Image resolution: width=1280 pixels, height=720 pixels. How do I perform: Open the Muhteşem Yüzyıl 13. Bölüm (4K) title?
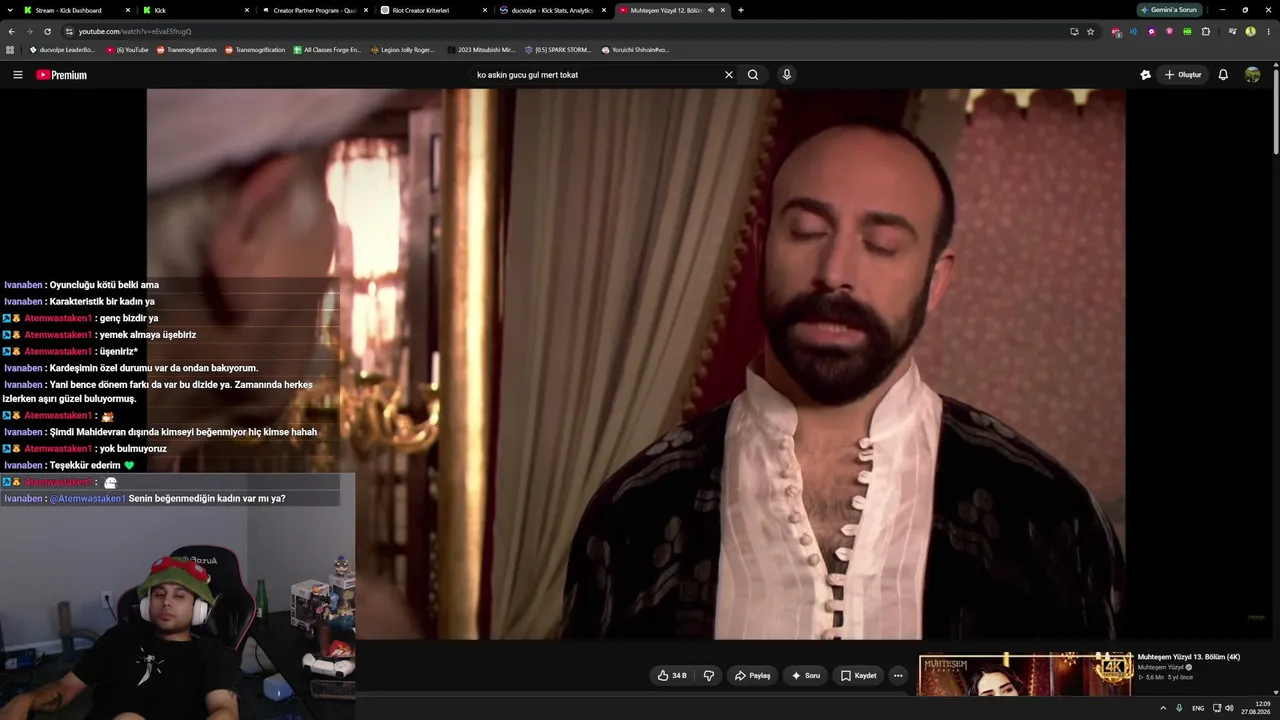tap(1189, 657)
